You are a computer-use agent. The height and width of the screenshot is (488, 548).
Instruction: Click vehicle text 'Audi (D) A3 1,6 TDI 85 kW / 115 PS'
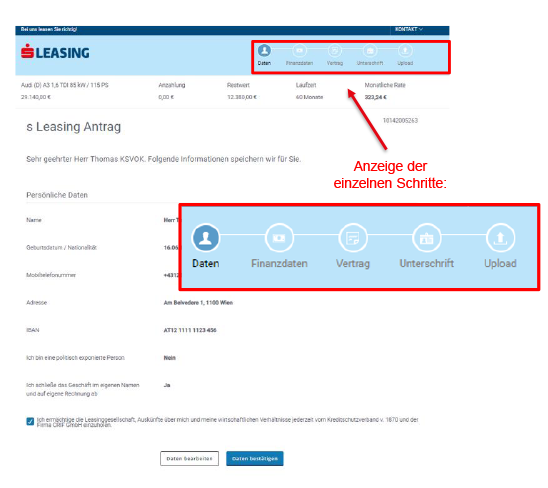pyautogui.click(x=65, y=85)
